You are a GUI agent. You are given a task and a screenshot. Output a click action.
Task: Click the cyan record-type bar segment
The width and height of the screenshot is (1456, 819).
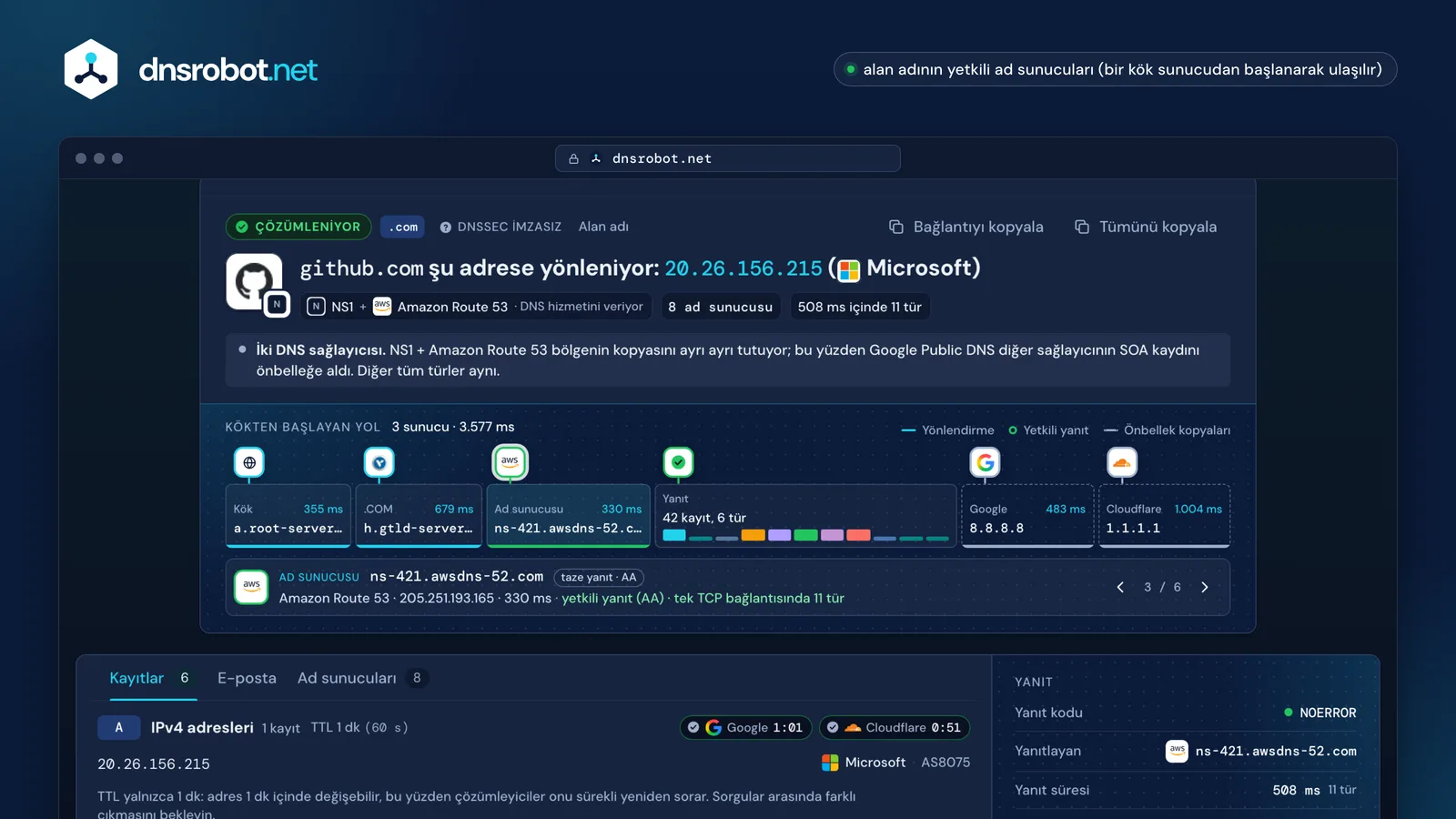(x=674, y=535)
